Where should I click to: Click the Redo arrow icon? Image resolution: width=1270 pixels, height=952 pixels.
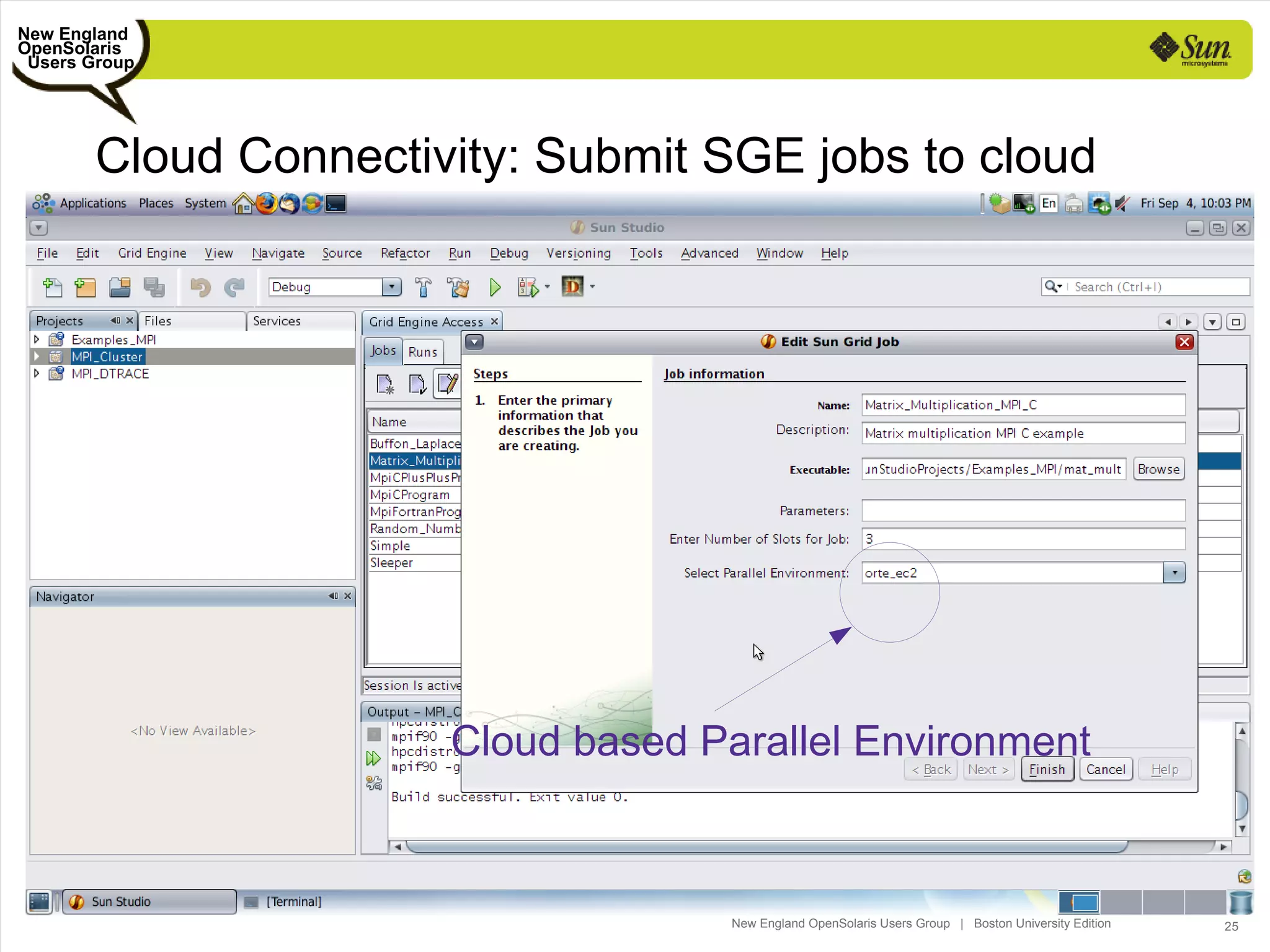click(x=234, y=287)
